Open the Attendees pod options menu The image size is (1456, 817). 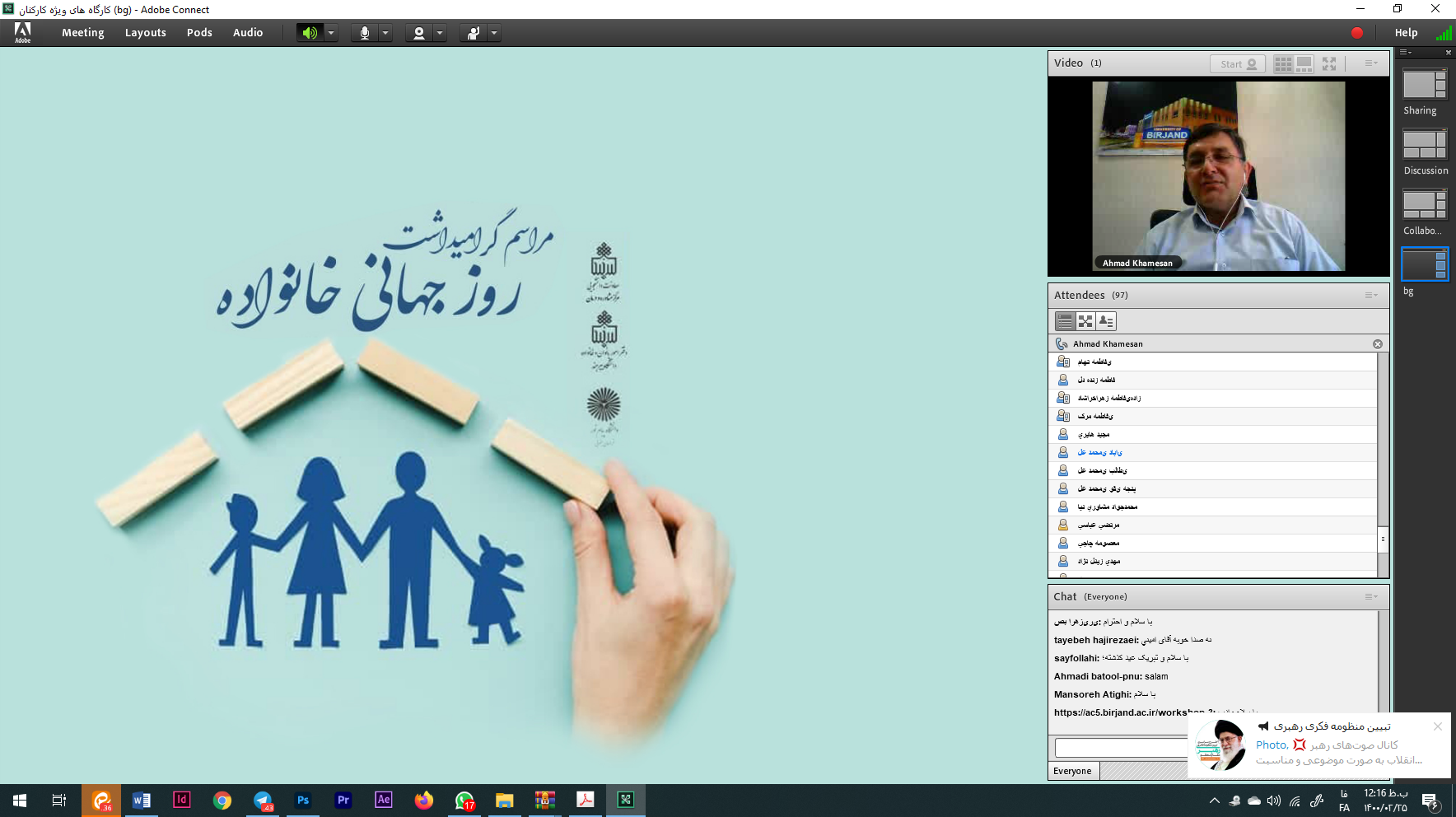[1370, 296]
